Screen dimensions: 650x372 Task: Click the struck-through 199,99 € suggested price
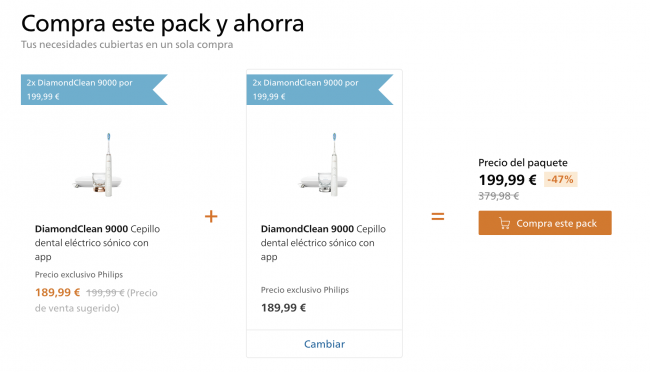point(105,293)
